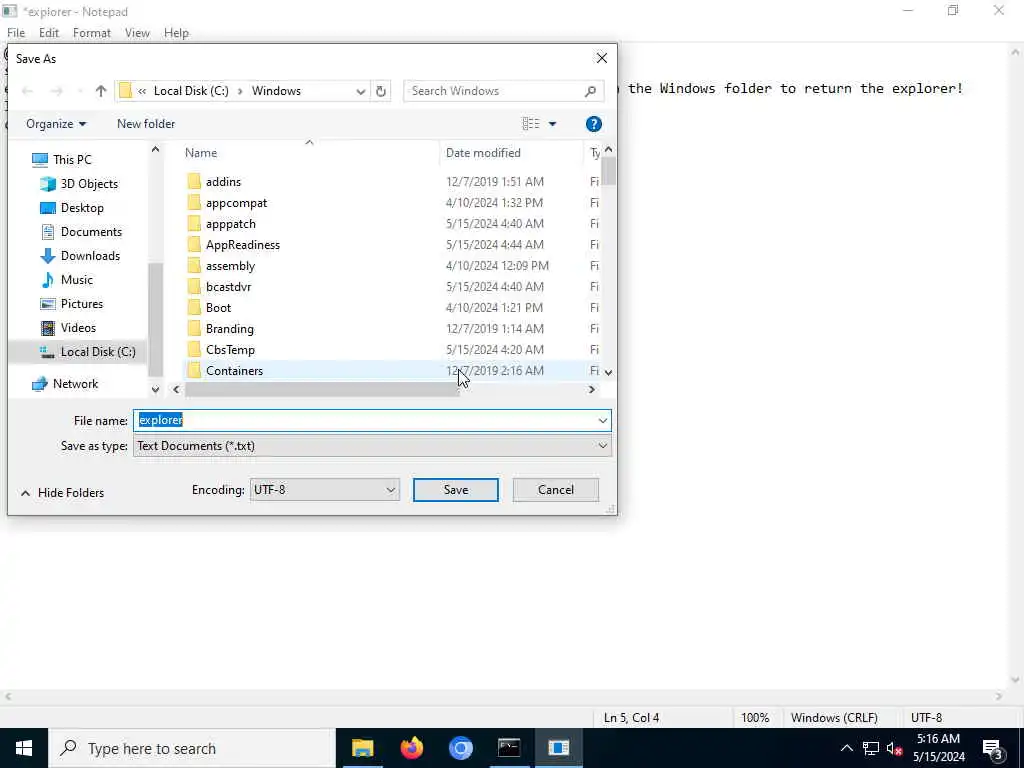The height and width of the screenshot is (768, 1024).
Task: Click the Boot folder icon
Action: click(194, 308)
